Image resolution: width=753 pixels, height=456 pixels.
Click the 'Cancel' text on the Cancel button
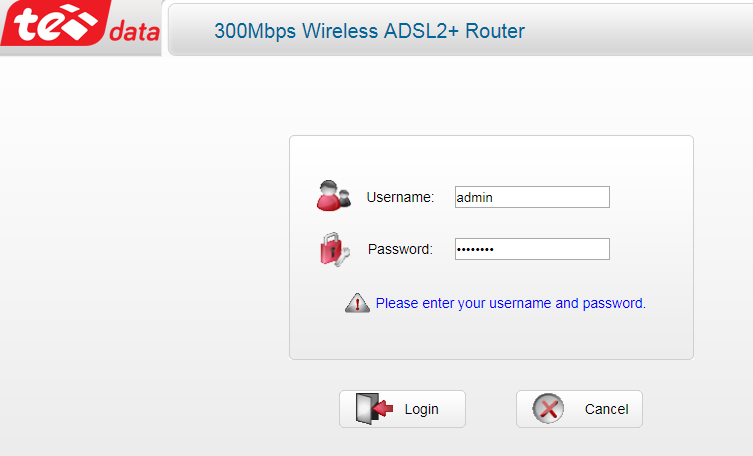tap(606, 409)
